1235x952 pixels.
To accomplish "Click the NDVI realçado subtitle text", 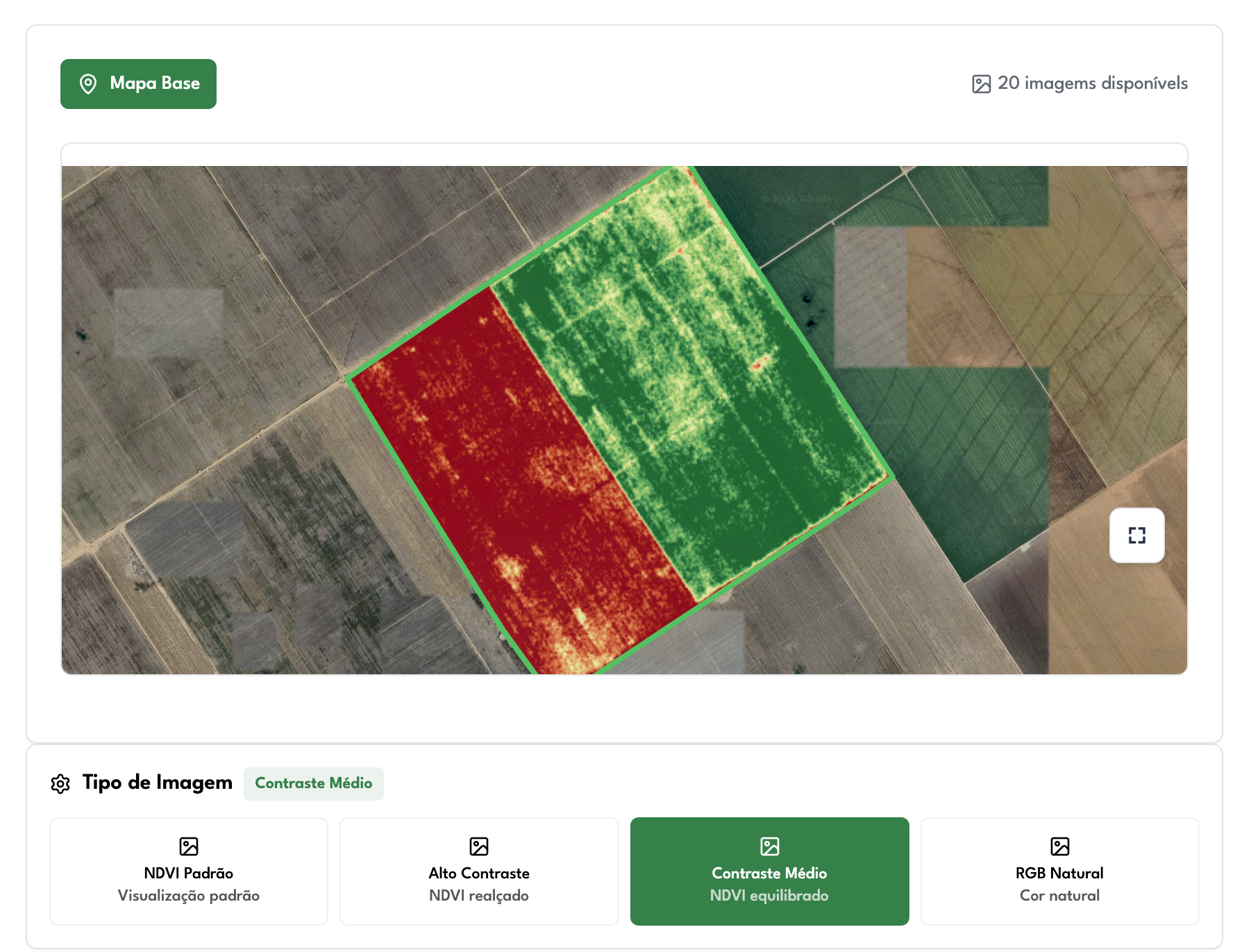I will click(479, 896).
